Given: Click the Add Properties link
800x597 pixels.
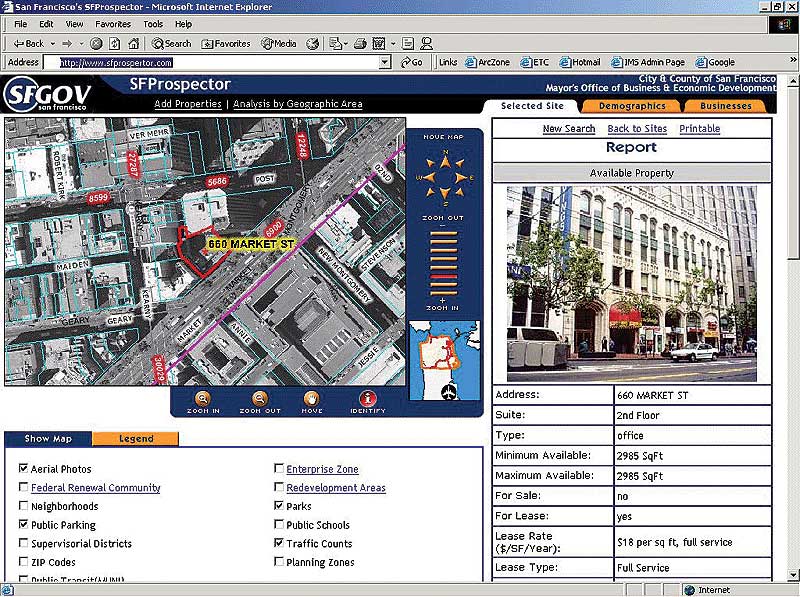Looking at the screenshot, I should 188,104.
